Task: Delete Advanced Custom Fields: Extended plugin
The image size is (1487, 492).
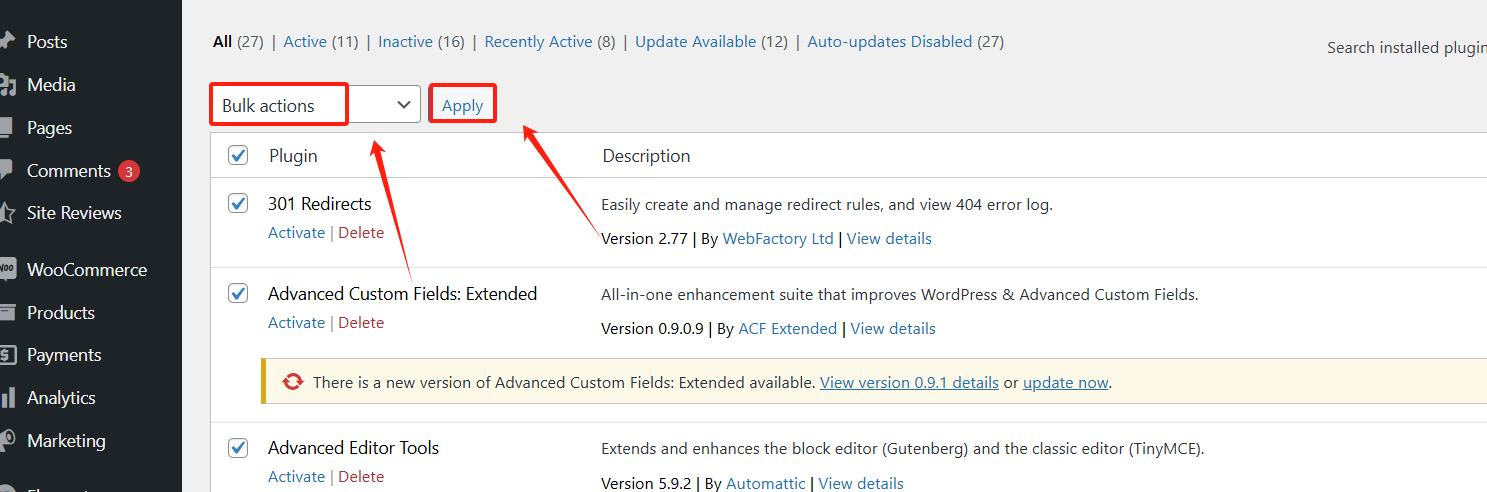Action: click(361, 323)
